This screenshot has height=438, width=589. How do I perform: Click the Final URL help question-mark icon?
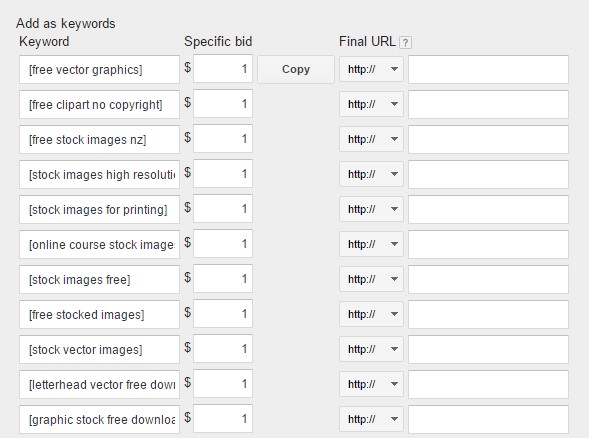405,42
